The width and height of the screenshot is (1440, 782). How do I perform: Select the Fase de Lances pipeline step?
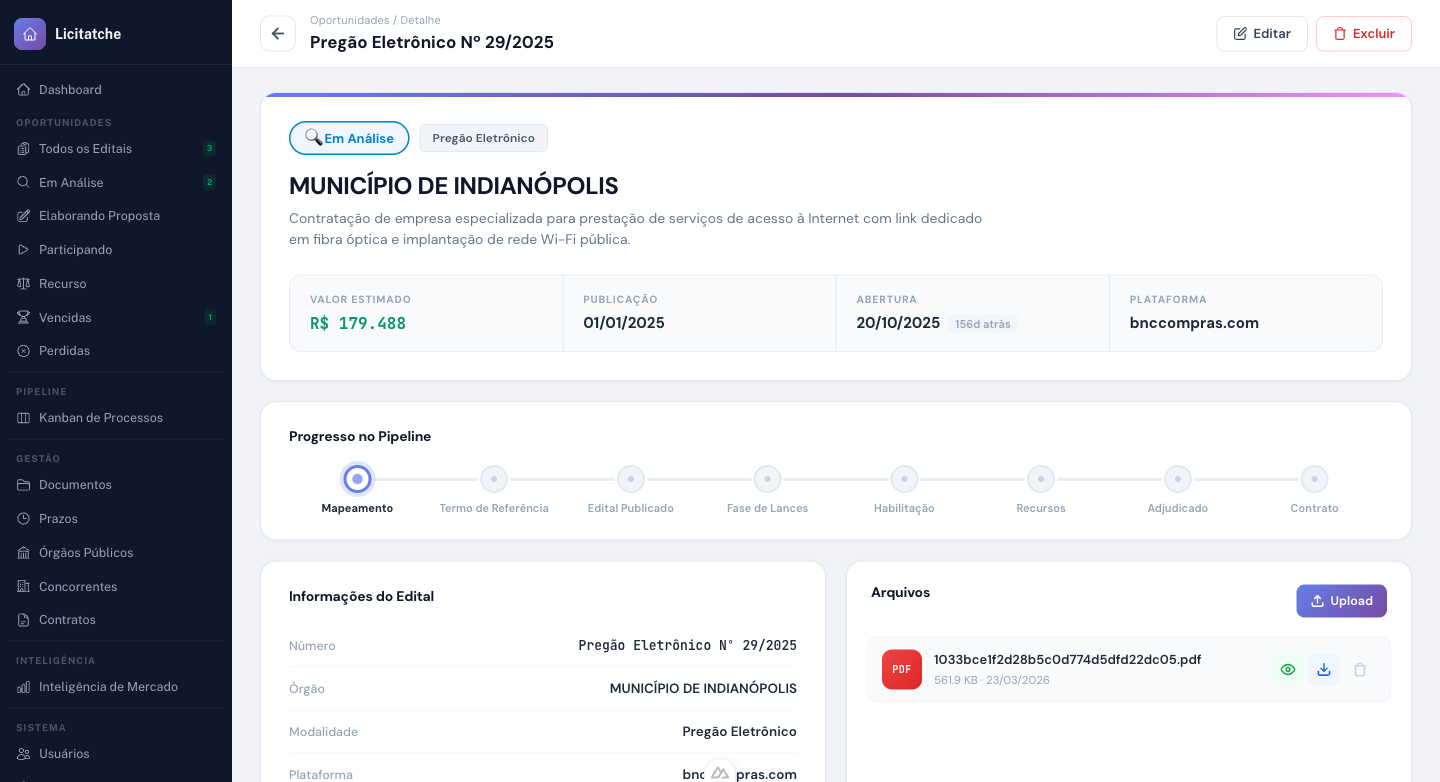point(767,480)
